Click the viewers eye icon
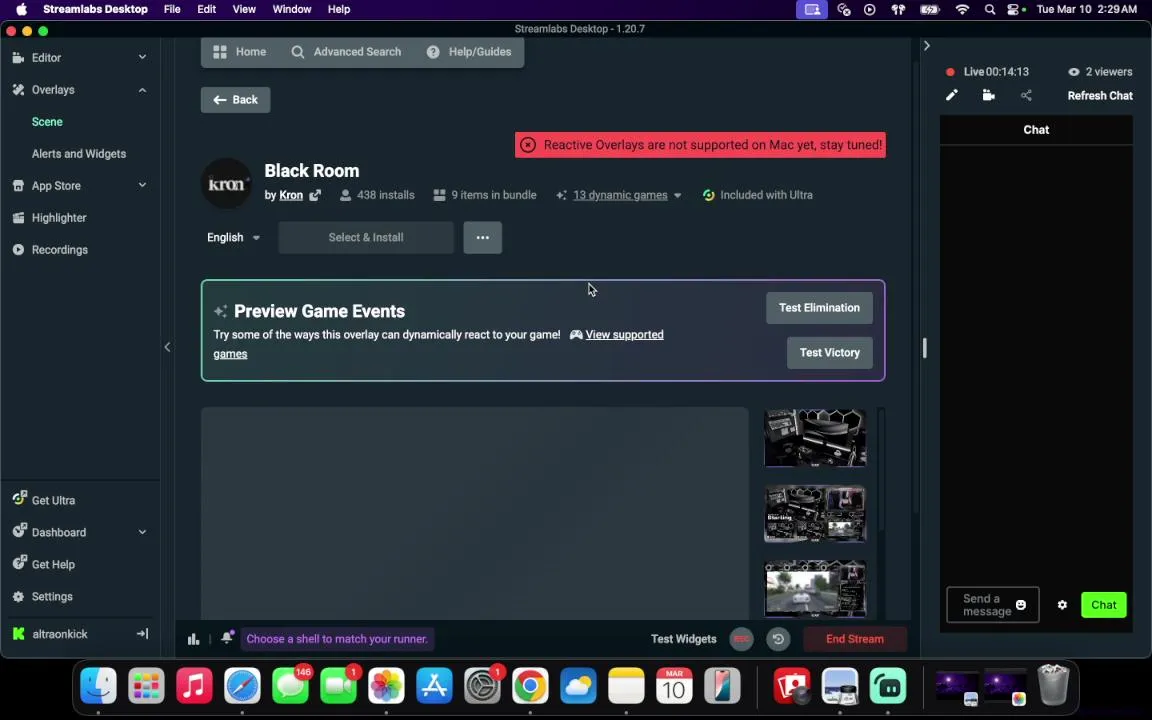The image size is (1152, 720). click(1073, 72)
